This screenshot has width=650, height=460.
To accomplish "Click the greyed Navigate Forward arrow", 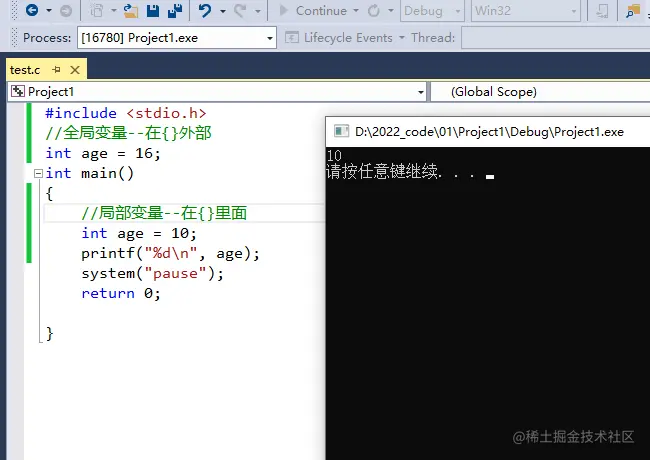I will [65, 11].
